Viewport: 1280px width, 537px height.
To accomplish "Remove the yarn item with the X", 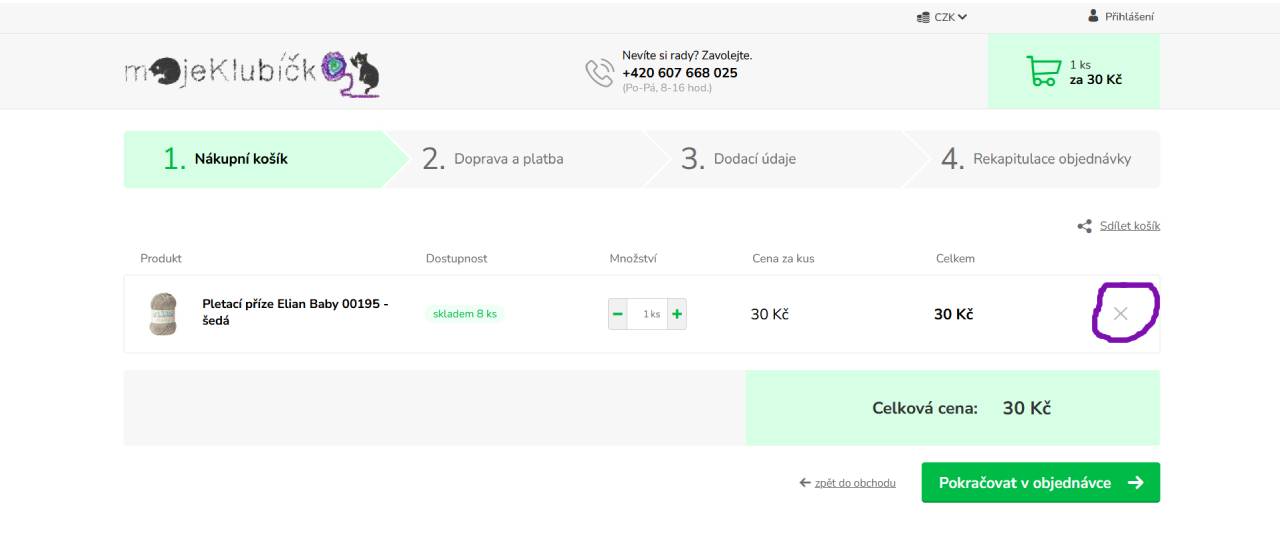I will pyautogui.click(x=1120, y=314).
